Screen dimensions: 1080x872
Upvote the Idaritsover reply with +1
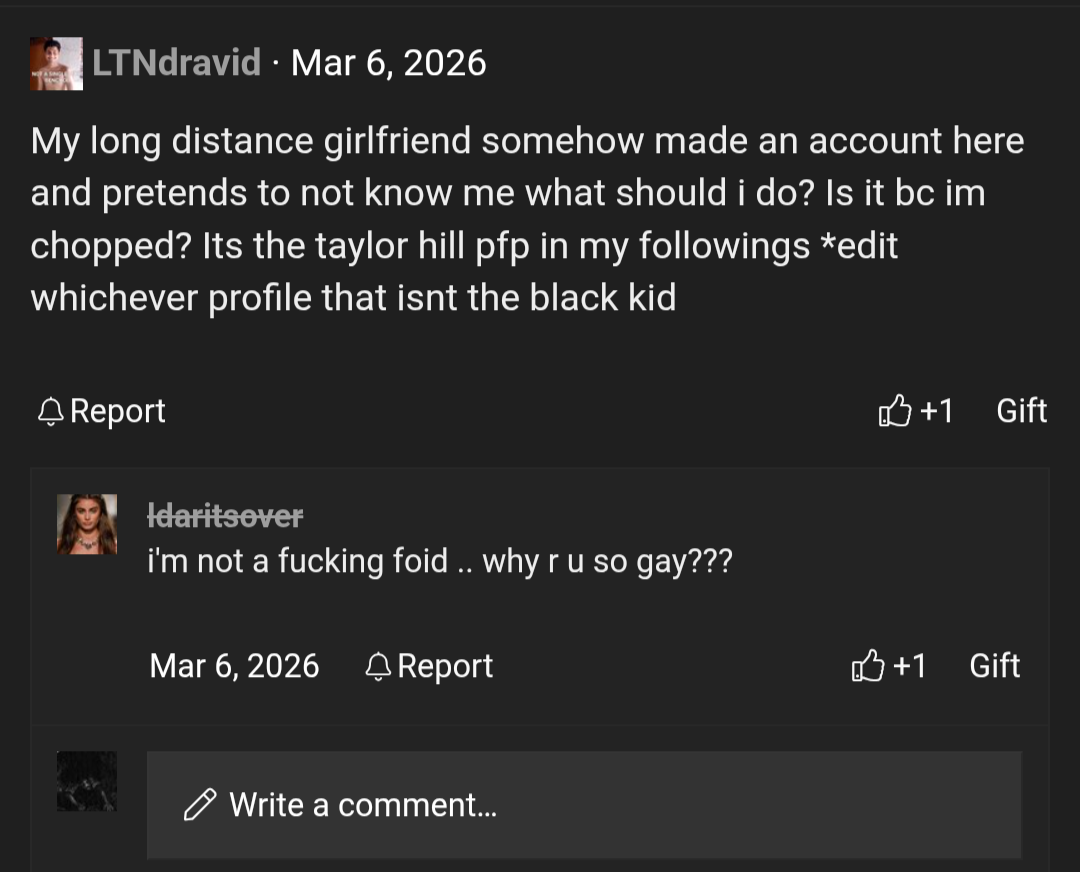pyautogui.click(x=889, y=666)
